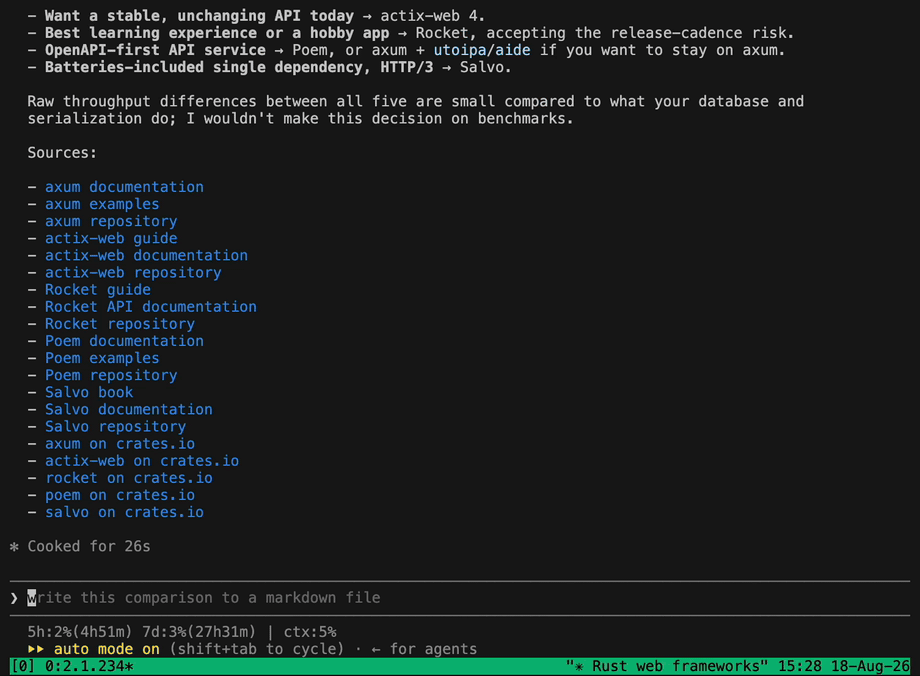The height and width of the screenshot is (676, 920).
Task: Click the '5h:2%(4h51m)' usage readout
Action: tap(80, 633)
